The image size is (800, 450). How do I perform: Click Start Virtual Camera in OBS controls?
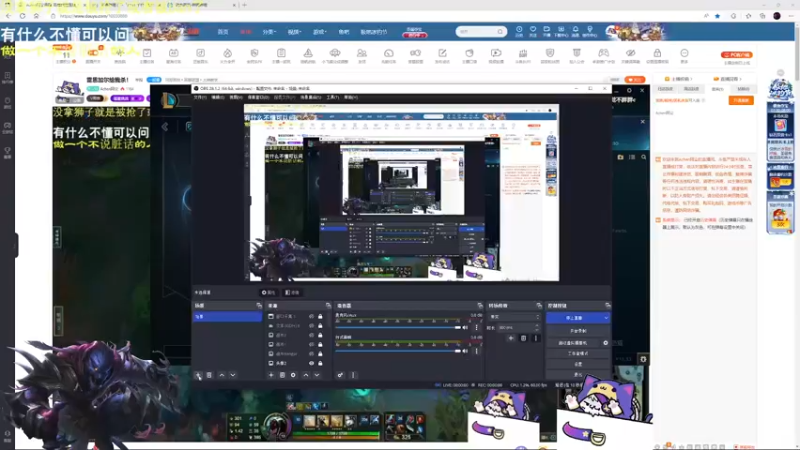[573, 343]
